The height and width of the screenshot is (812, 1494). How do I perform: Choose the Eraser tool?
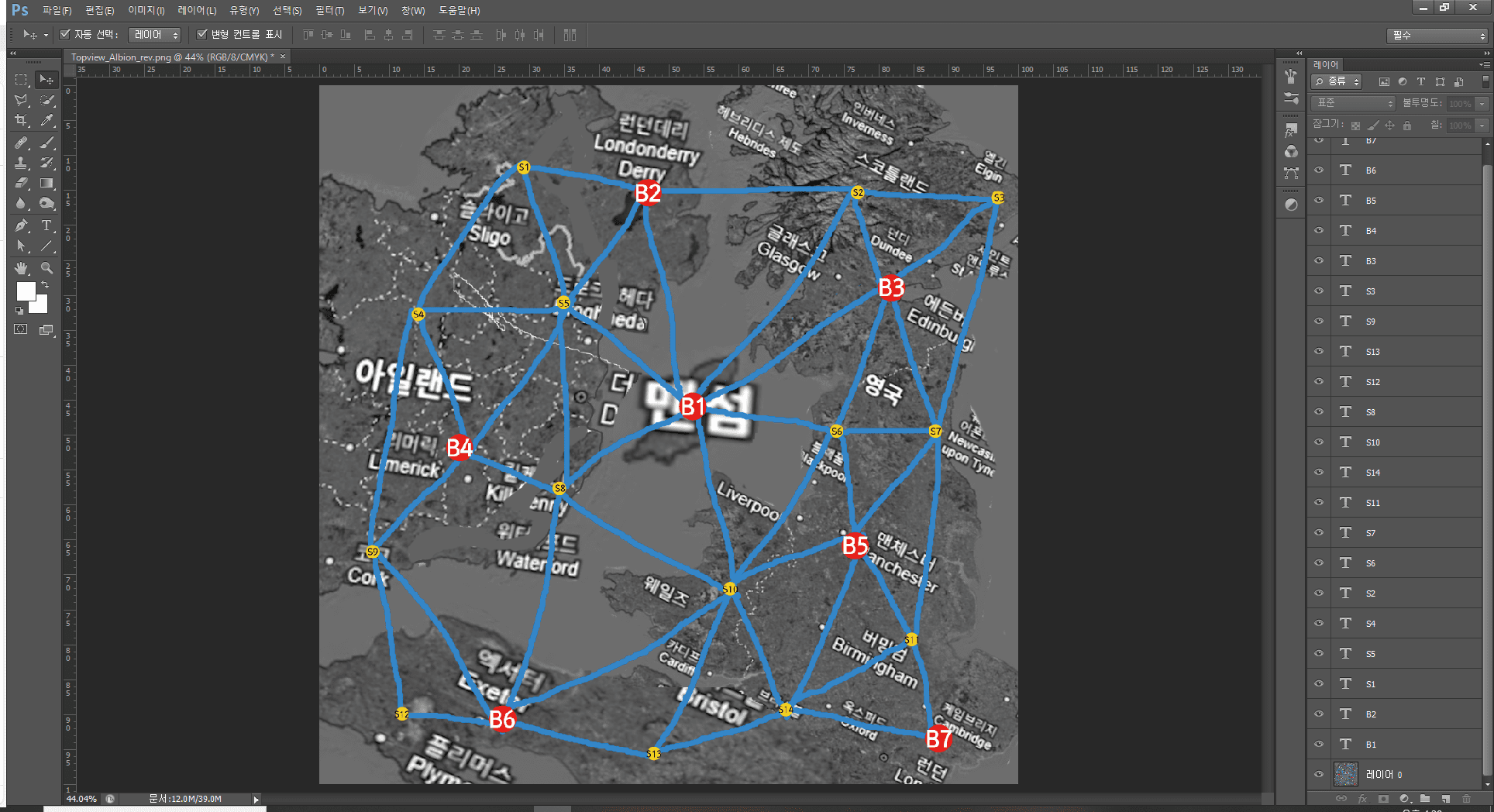(x=21, y=184)
